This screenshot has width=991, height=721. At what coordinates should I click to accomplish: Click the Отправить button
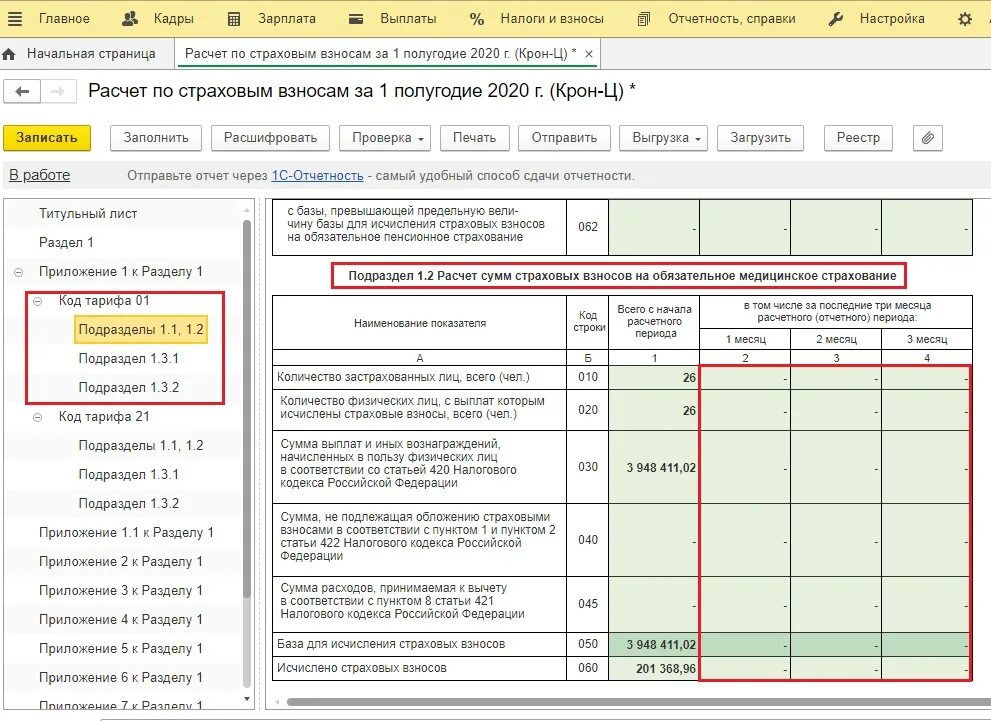[x=564, y=138]
